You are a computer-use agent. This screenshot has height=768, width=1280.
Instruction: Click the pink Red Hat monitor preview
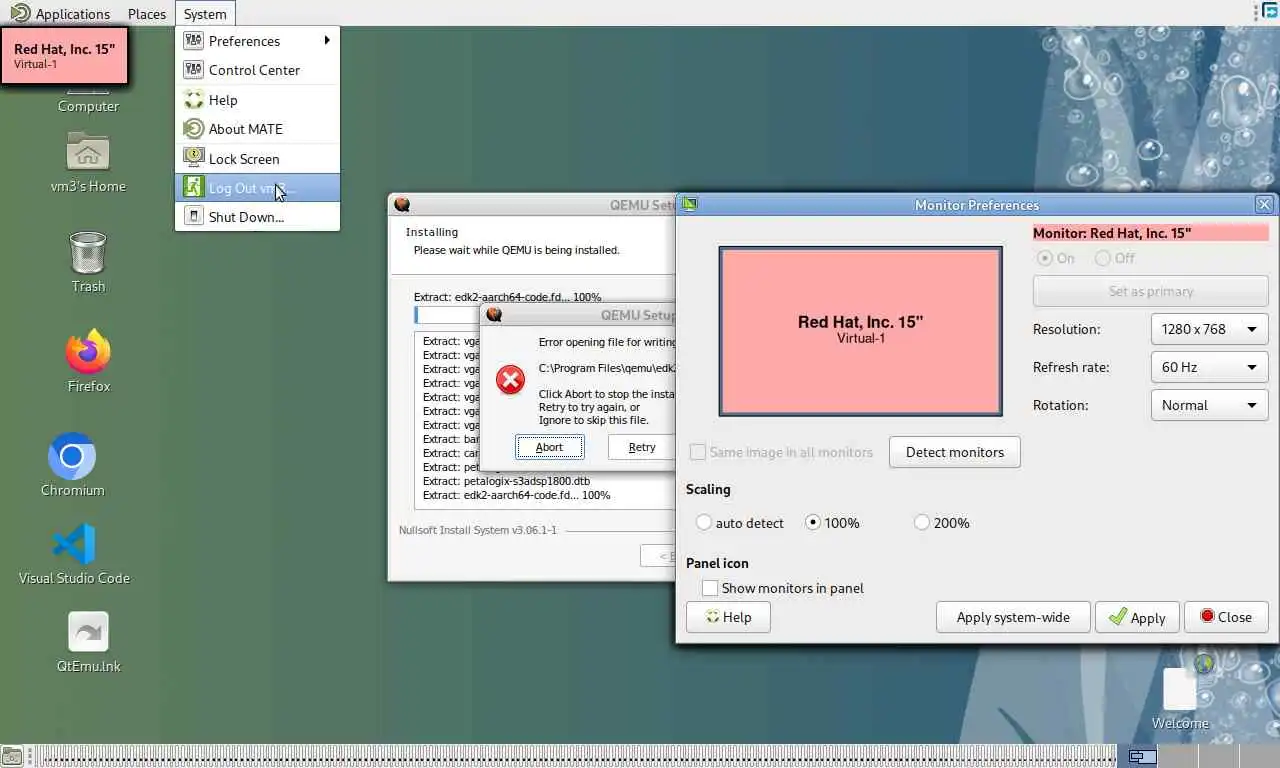click(860, 330)
